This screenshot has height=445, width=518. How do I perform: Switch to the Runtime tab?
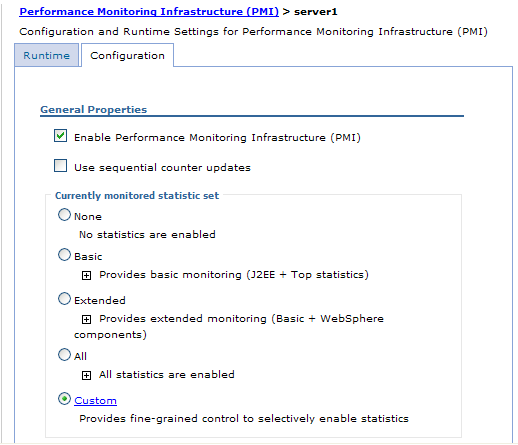[x=47, y=55]
